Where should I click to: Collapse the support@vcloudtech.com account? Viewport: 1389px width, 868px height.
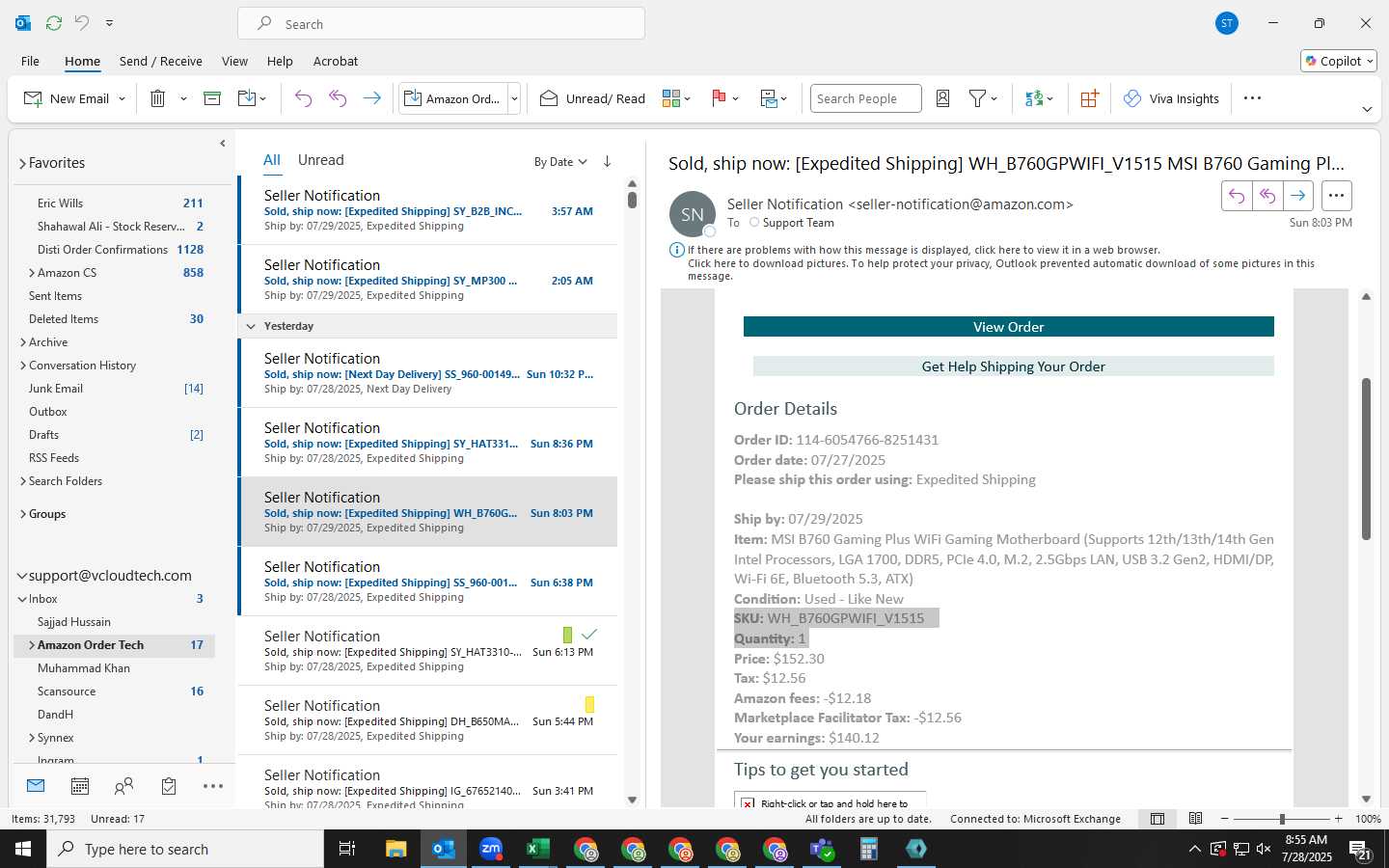pos(22,576)
